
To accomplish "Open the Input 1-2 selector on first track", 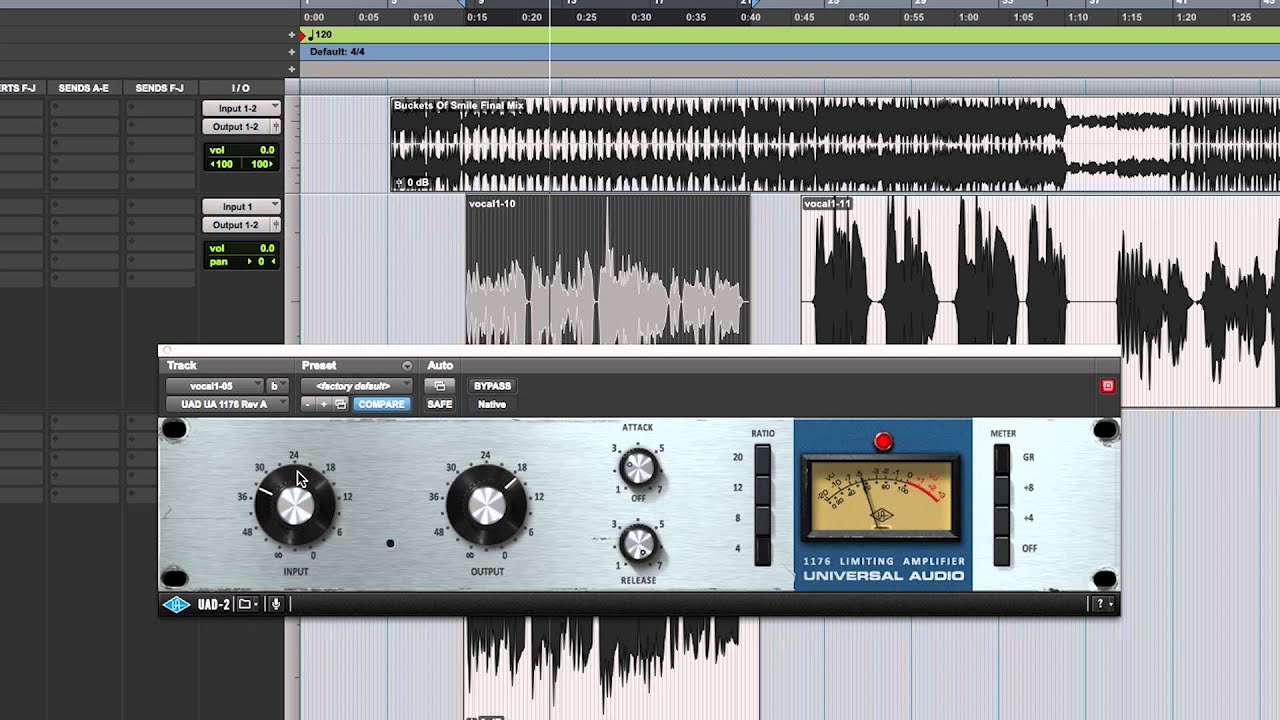I will pyautogui.click(x=241, y=108).
